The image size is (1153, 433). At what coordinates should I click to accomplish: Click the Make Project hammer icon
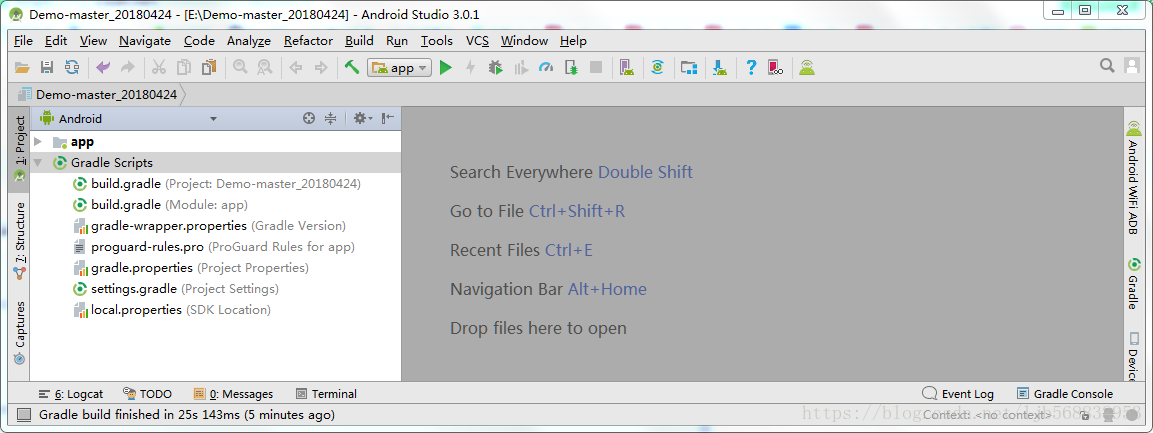(351, 68)
